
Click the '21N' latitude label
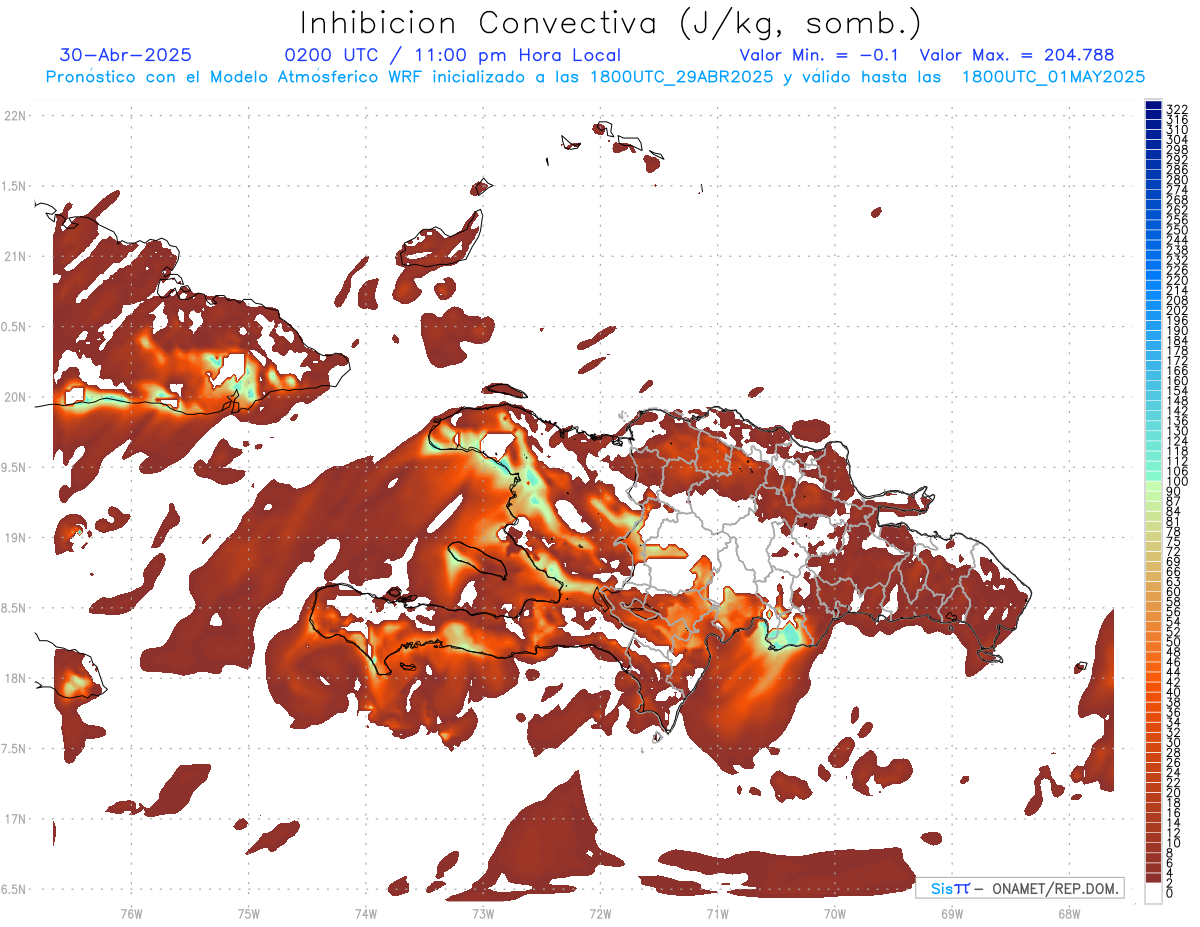(x=15, y=256)
